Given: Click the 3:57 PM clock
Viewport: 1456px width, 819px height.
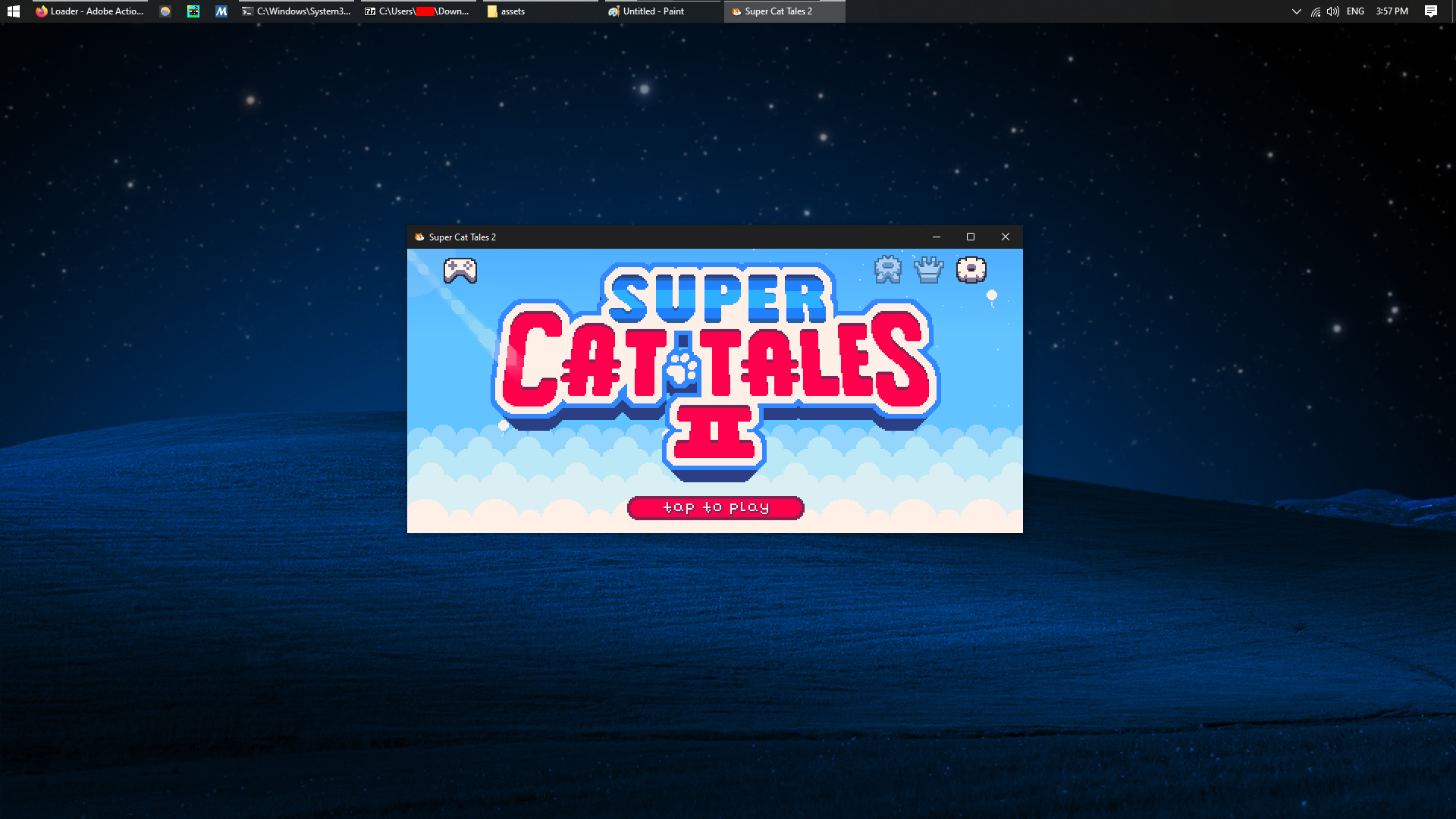Looking at the screenshot, I should point(1392,11).
